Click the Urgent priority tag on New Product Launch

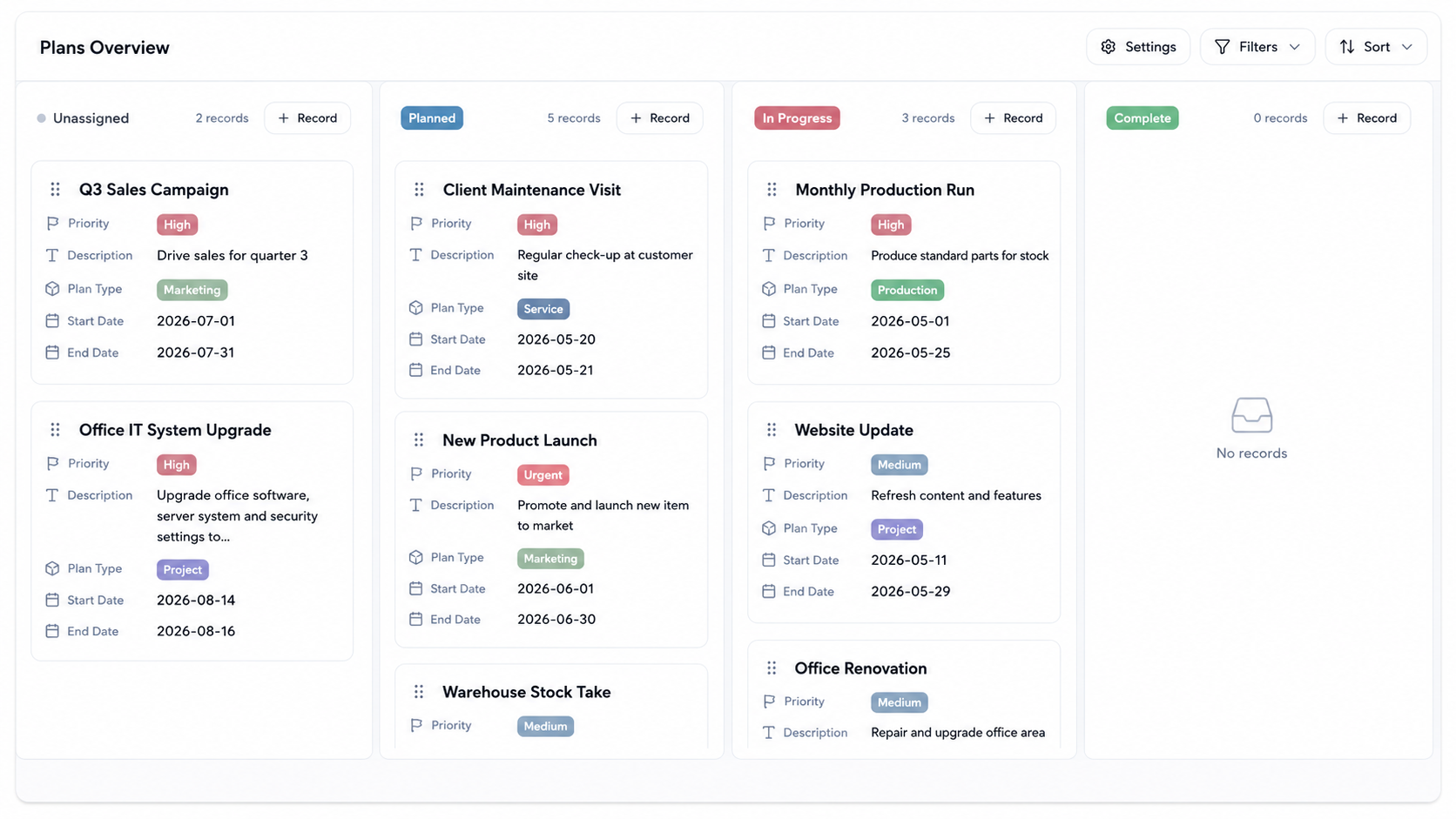coord(543,475)
